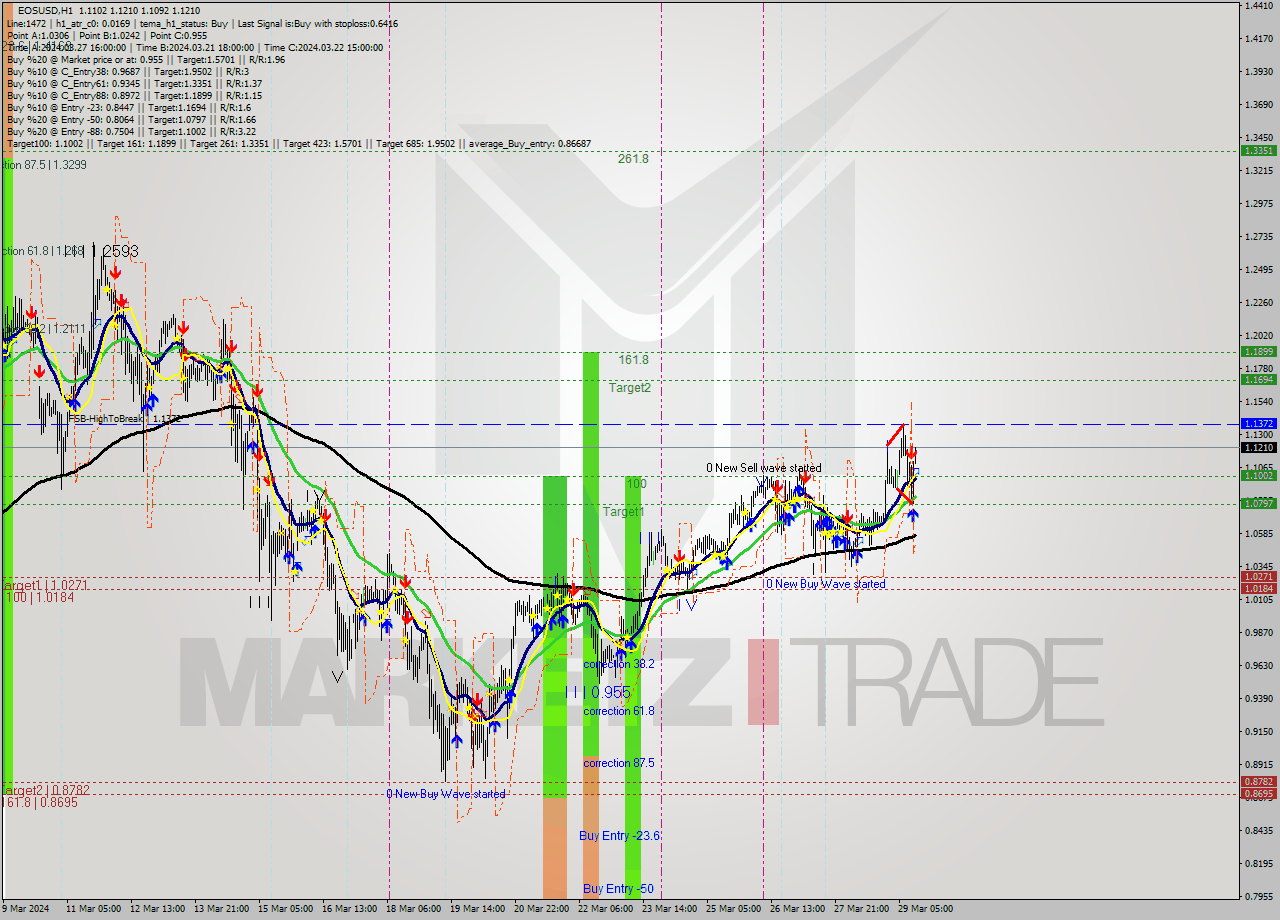Click the '161.8' Fibonacci level label
1280x920 pixels.
(x=633, y=360)
